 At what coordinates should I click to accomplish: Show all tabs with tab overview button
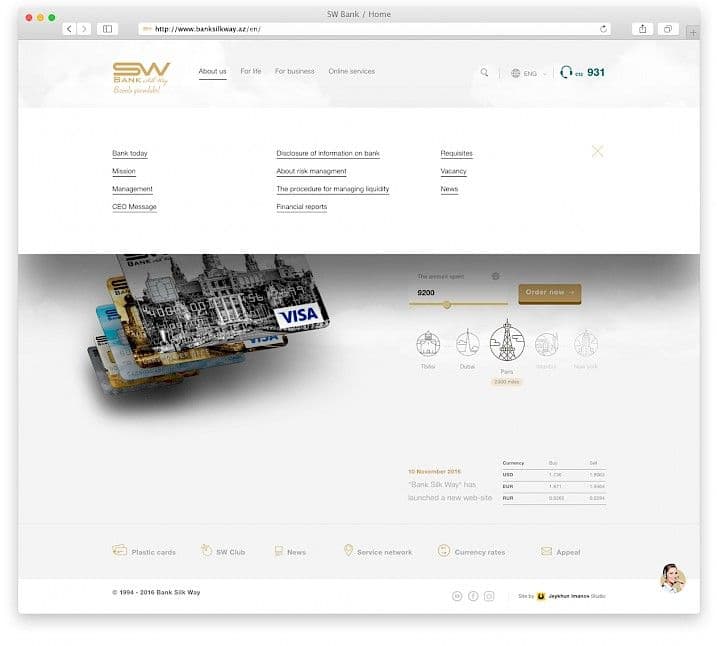(668, 29)
